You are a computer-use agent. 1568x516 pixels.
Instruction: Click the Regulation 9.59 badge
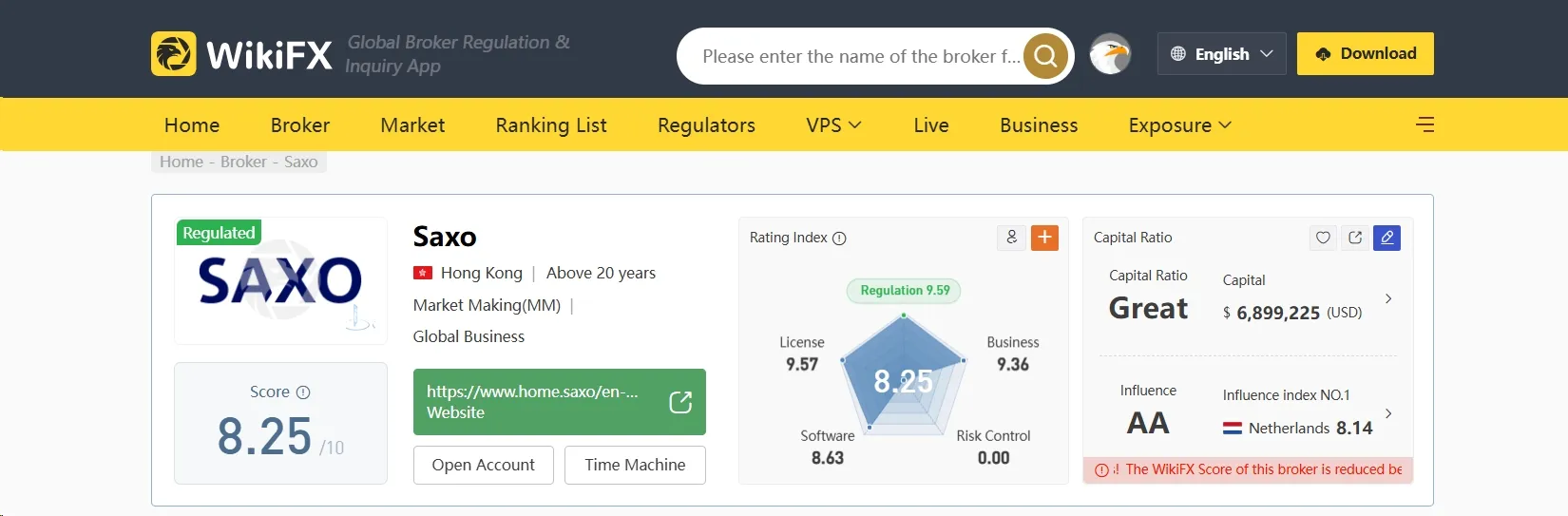coord(904,291)
